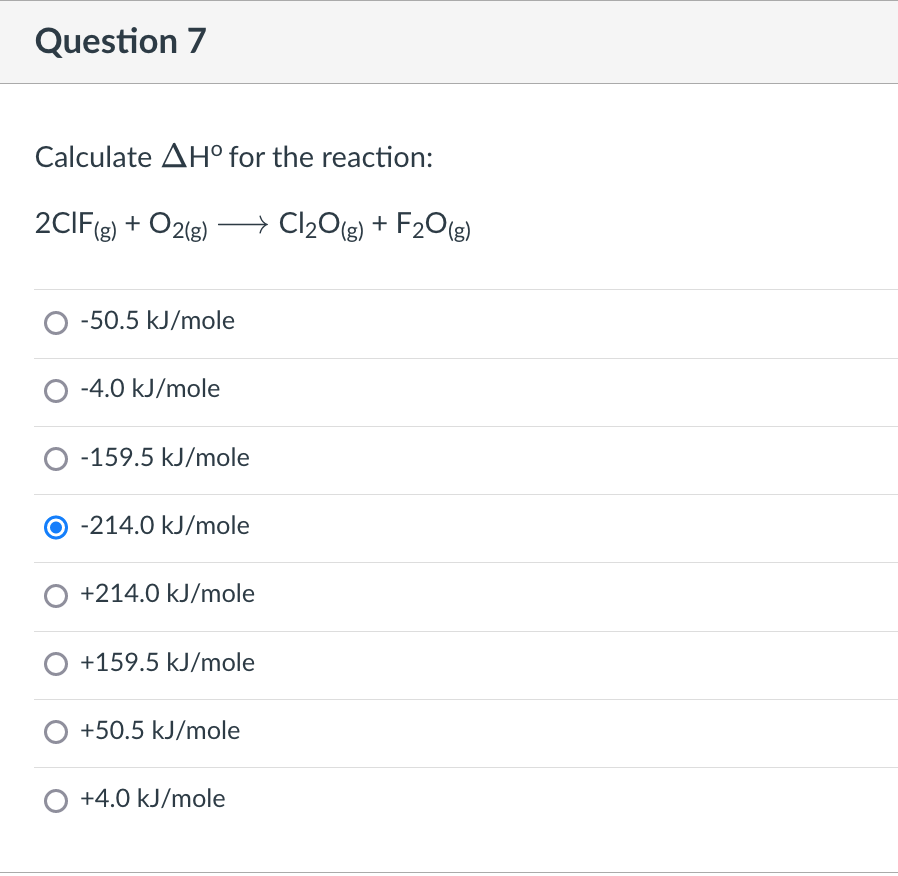
Task: Select the -50.5 kJ/mole radio button
Action: [56, 322]
